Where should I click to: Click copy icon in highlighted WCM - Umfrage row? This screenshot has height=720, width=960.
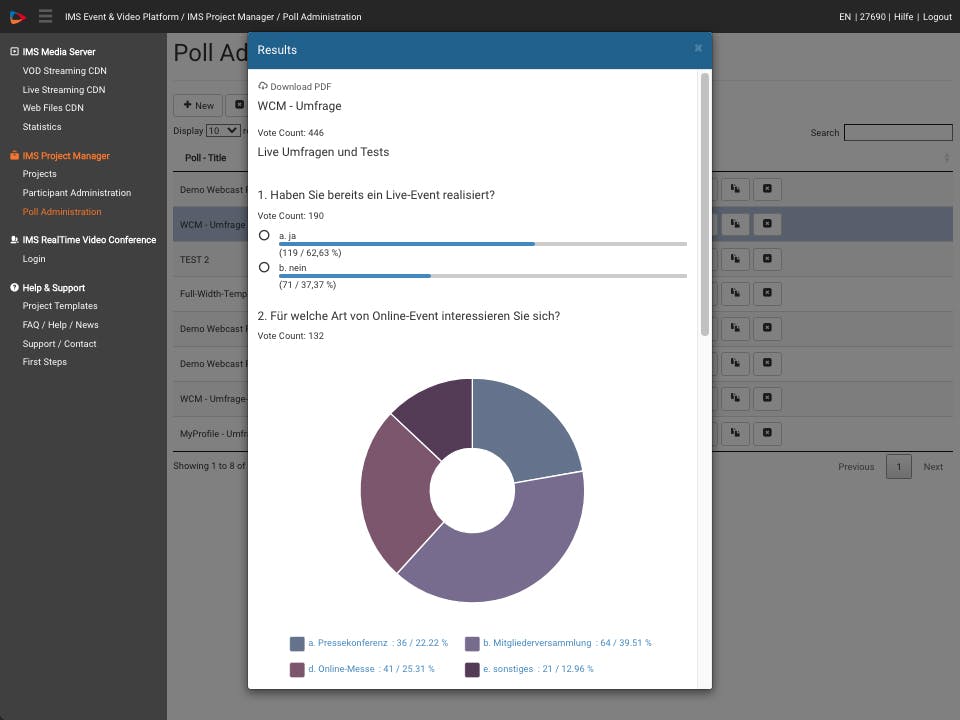click(735, 223)
